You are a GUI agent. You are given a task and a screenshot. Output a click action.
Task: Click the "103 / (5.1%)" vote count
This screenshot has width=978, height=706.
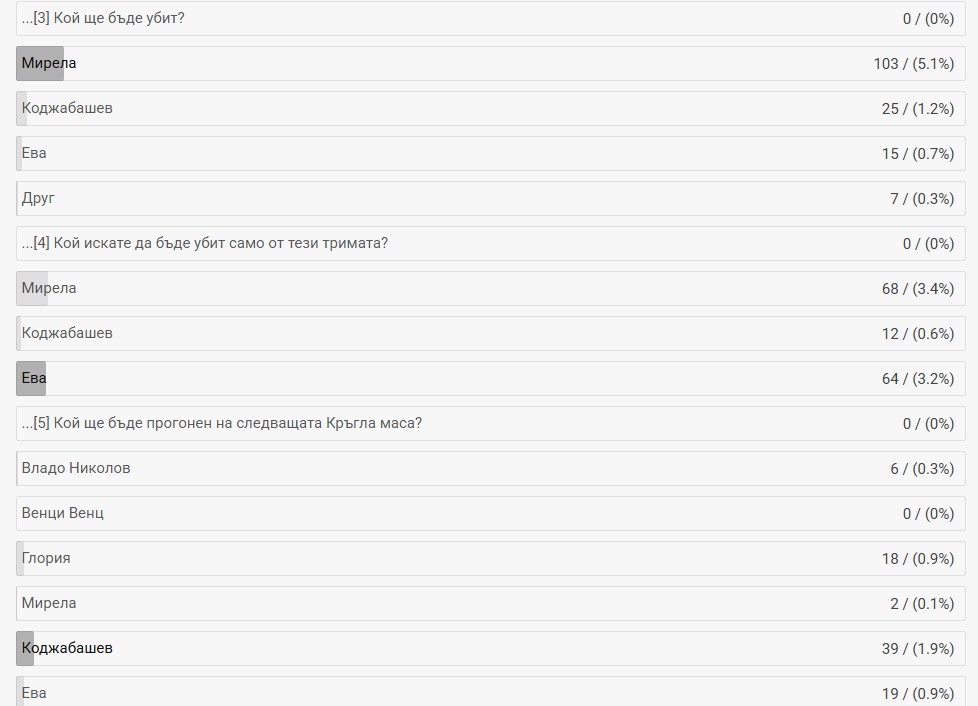pos(913,63)
